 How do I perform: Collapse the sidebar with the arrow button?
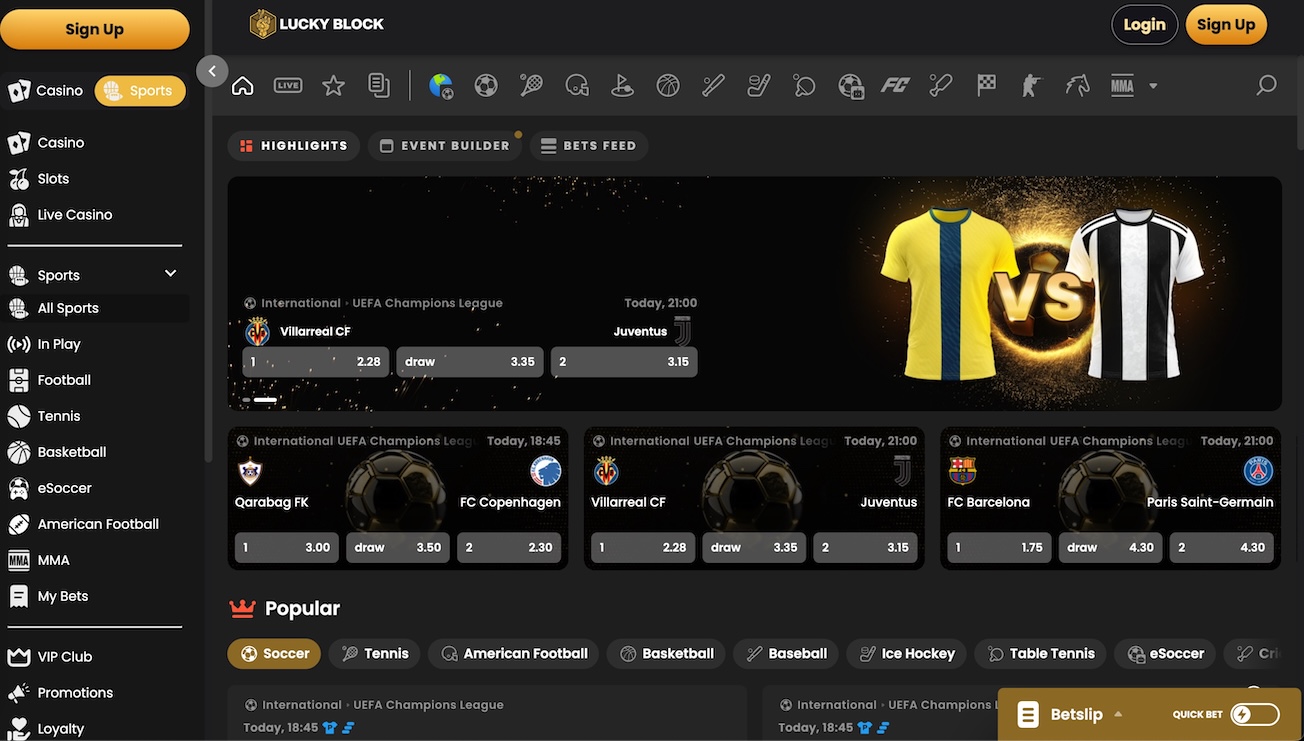tap(212, 71)
